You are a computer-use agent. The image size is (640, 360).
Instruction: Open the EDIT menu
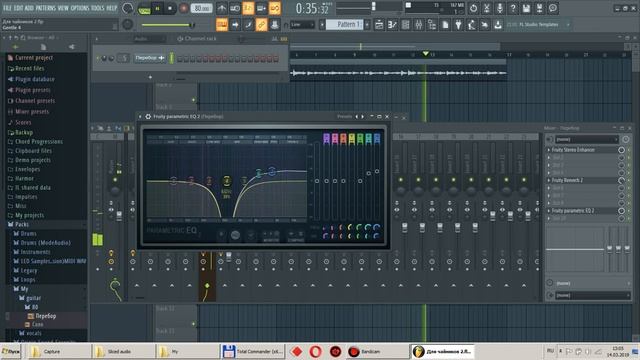coord(18,8)
